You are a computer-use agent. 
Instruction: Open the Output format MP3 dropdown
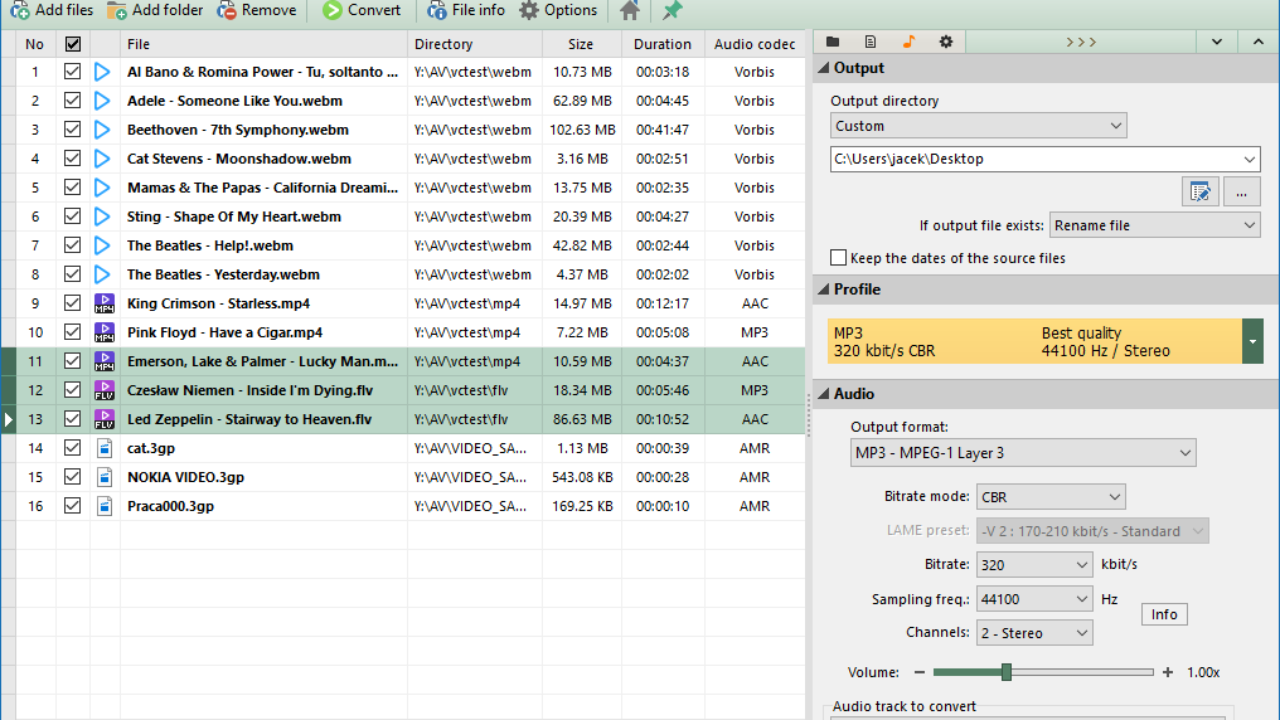coord(1022,453)
